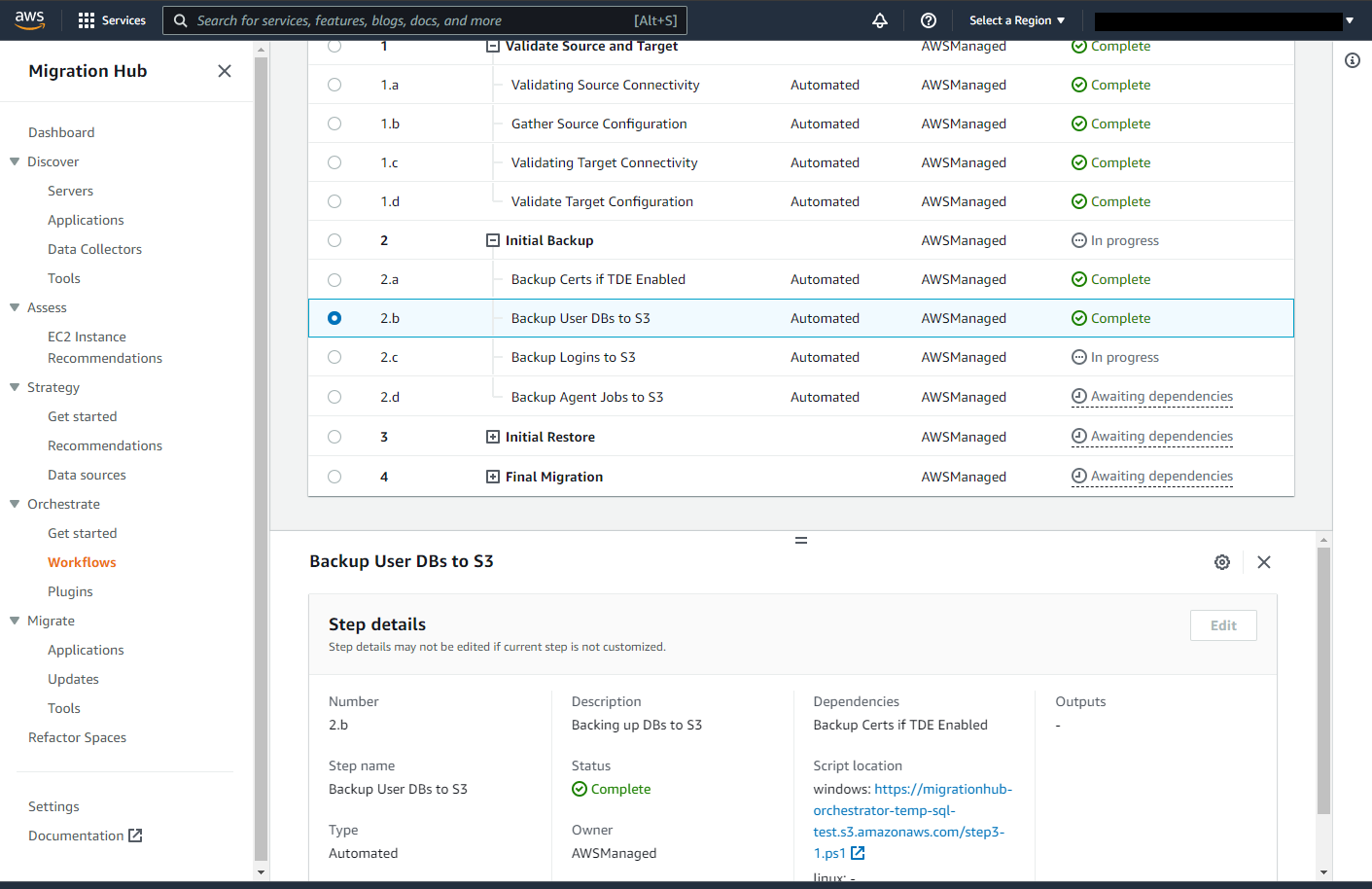1372x889 pixels.
Task: Select the radio button for step 1.a
Action: click(334, 85)
